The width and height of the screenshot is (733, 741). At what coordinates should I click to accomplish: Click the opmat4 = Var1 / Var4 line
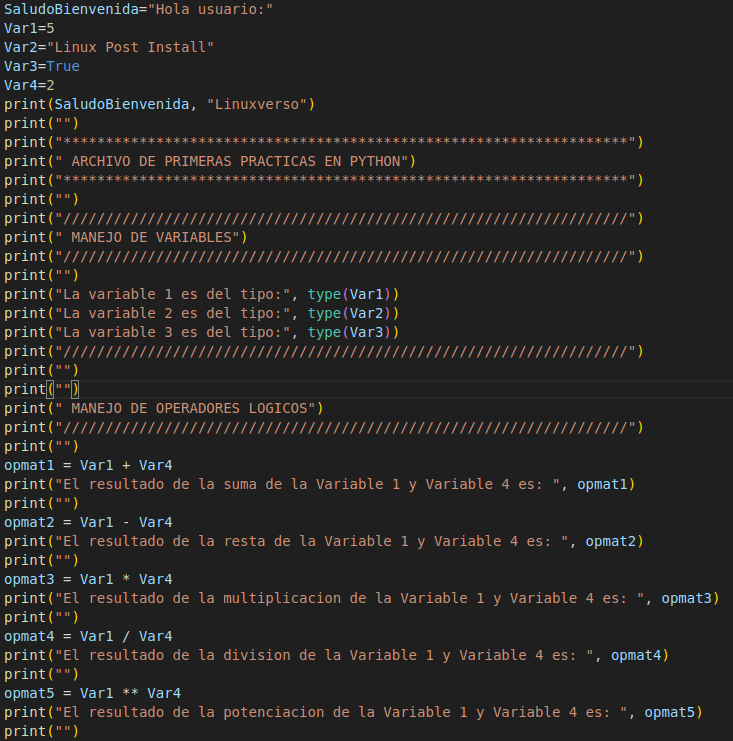(x=88, y=636)
